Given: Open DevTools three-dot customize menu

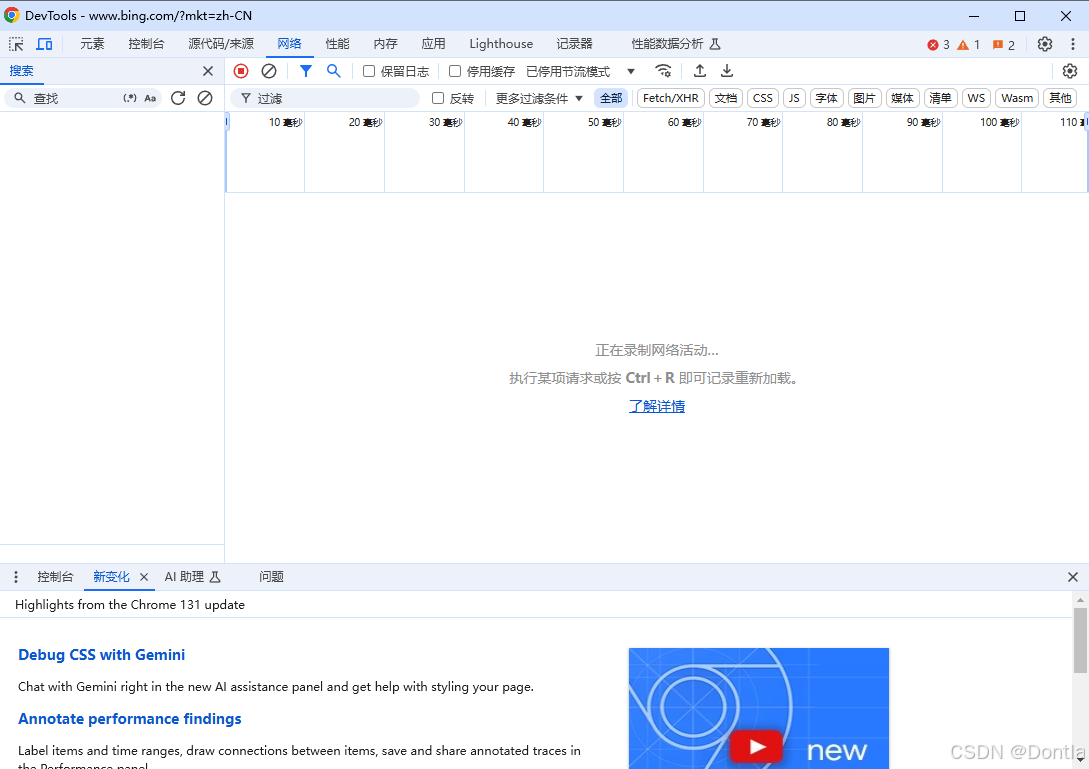Looking at the screenshot, I should 1072,44.
